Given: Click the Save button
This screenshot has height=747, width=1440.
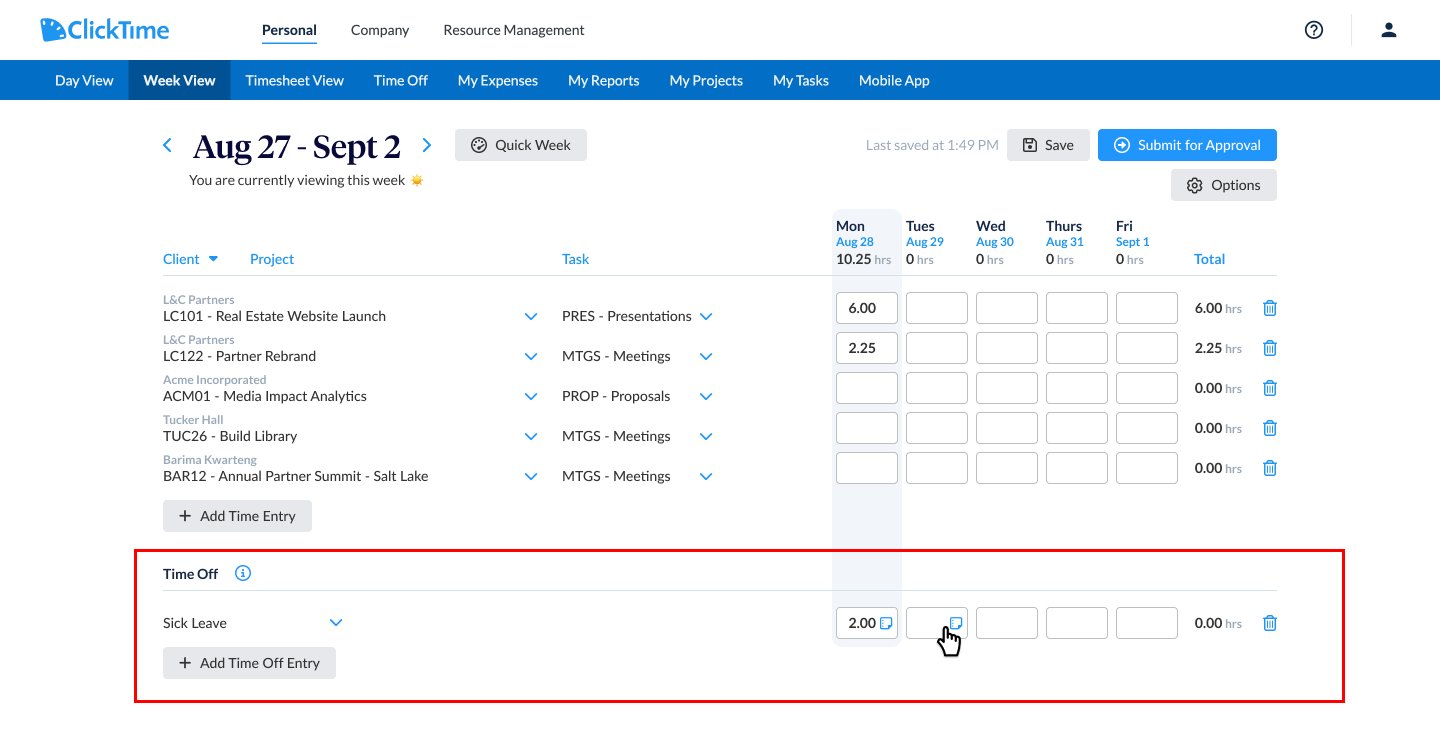Looking at the screenshot, I should tap(1048, 145).
